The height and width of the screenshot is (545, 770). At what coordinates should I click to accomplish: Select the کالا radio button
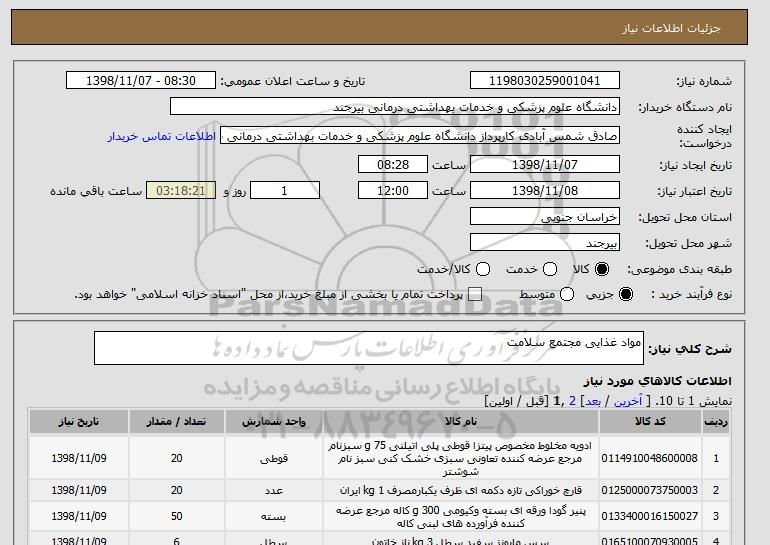pyautogui.click(x=602, y=269)
